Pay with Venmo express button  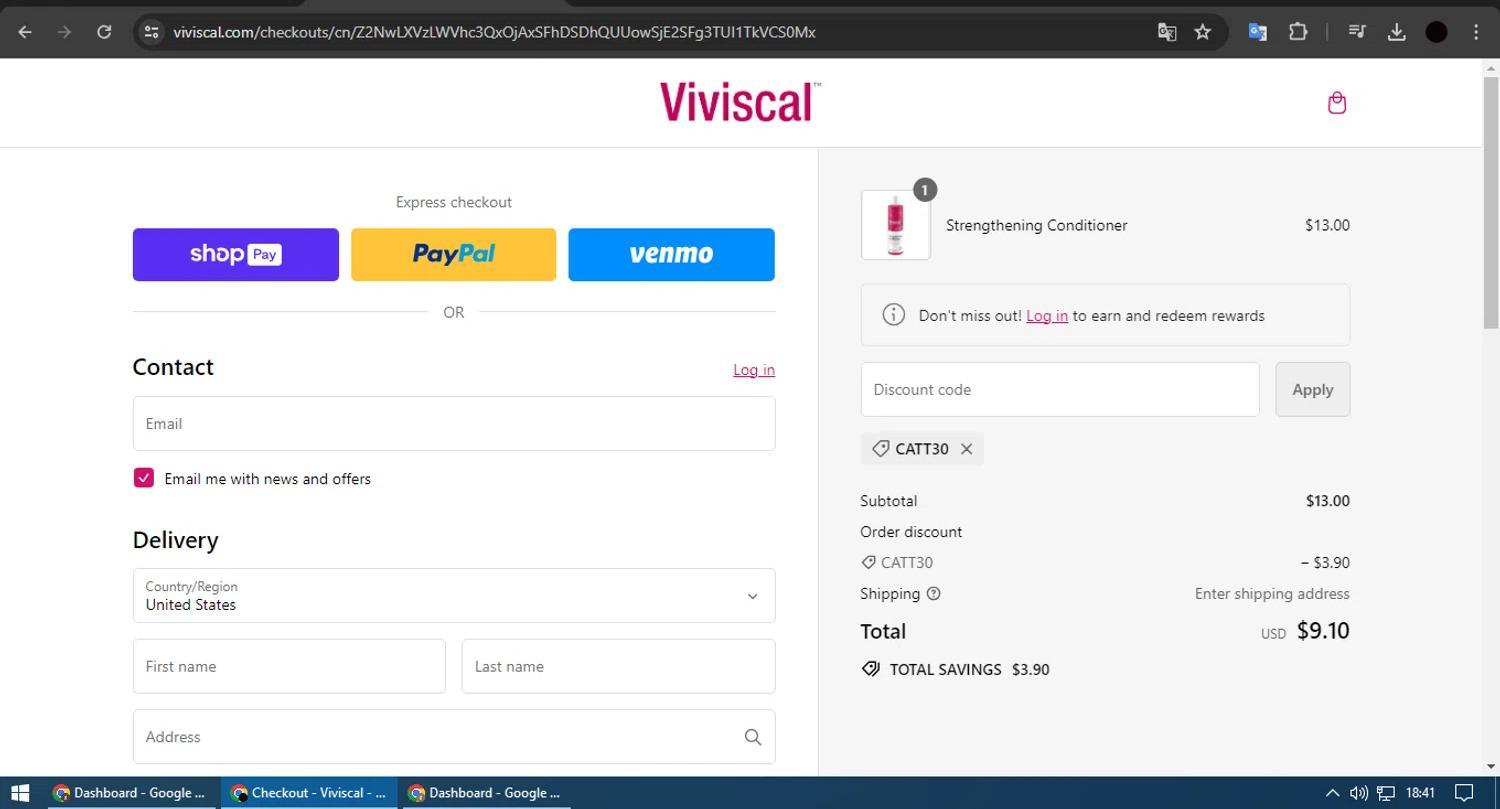click(672, 254)
